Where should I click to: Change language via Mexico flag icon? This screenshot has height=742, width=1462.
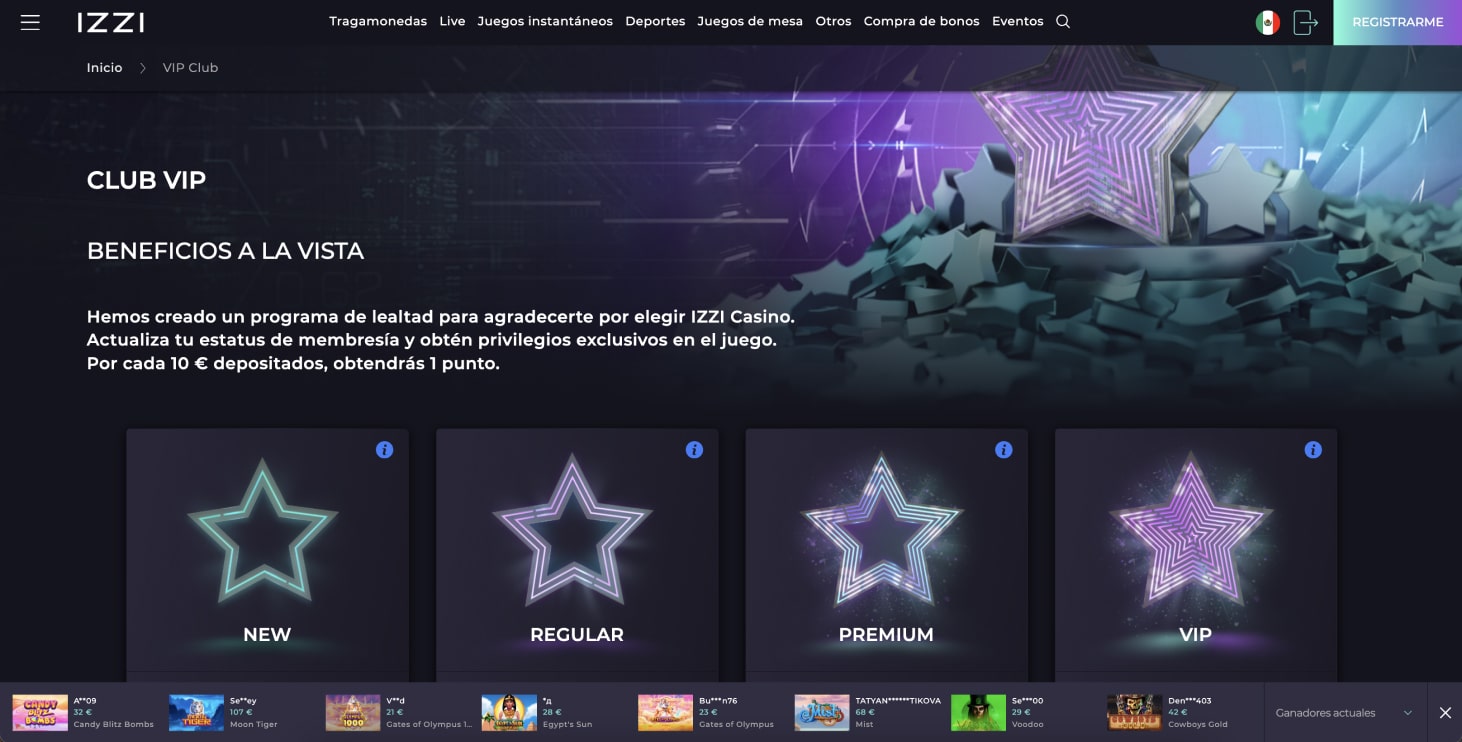tap(1267, 22)
